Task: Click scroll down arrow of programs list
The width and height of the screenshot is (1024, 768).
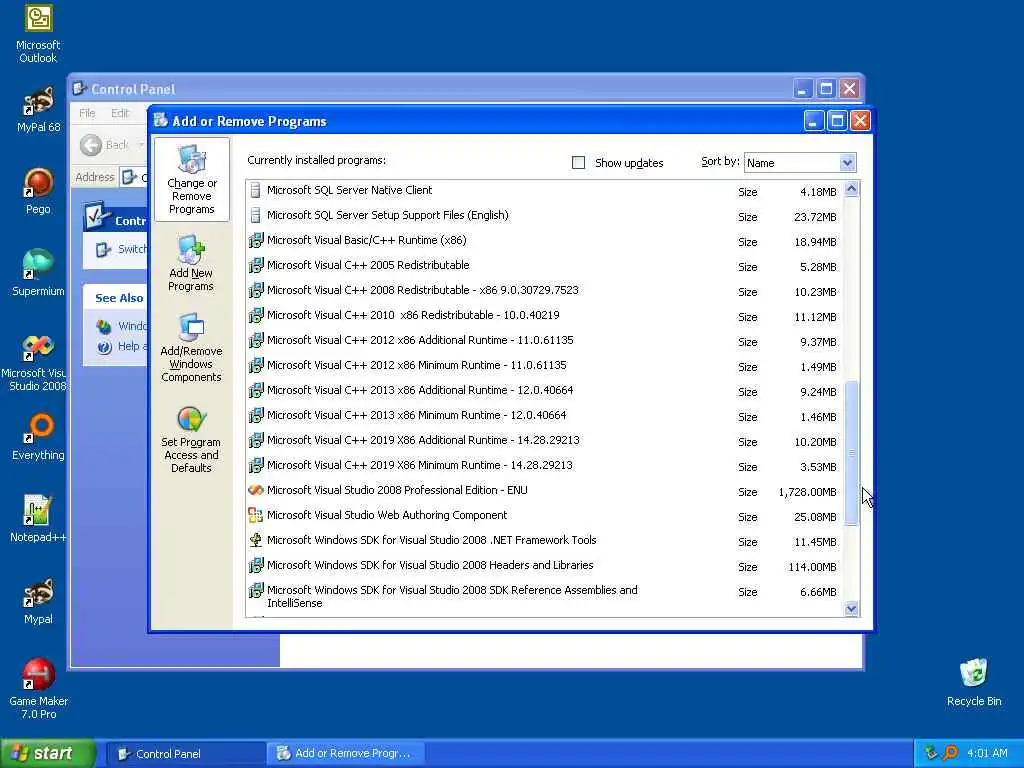Action: click(x=851, y=609)
